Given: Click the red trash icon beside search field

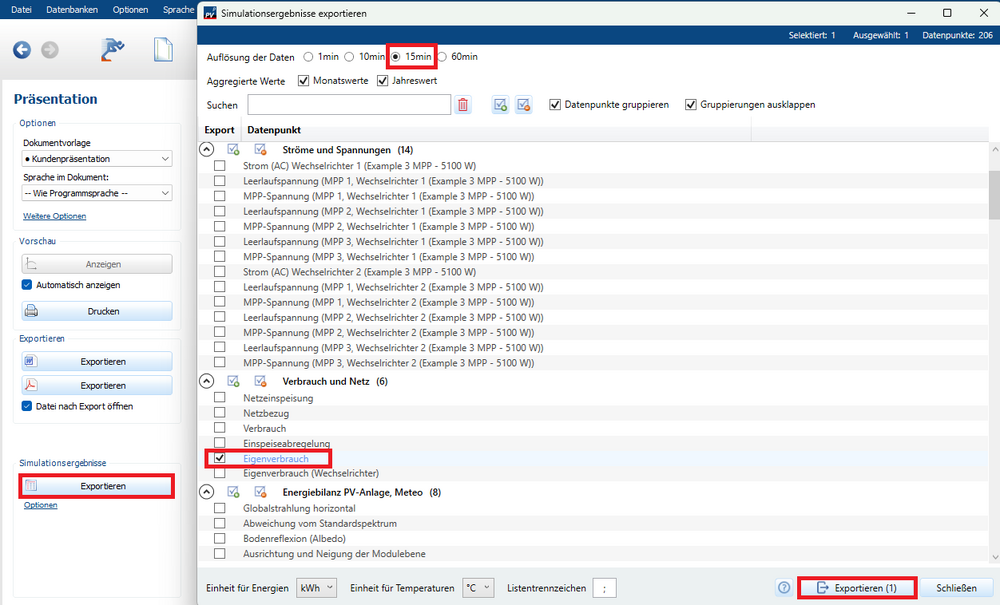Looking at the screenshot, I should [463, 105].
